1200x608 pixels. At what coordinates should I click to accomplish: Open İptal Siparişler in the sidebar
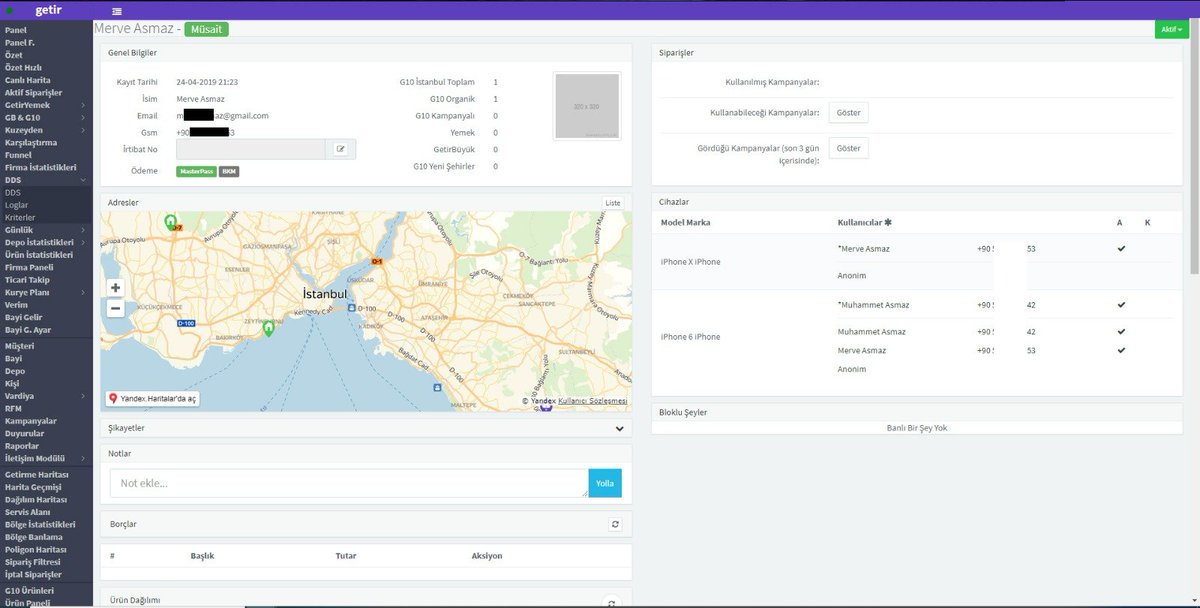[33, 574]
